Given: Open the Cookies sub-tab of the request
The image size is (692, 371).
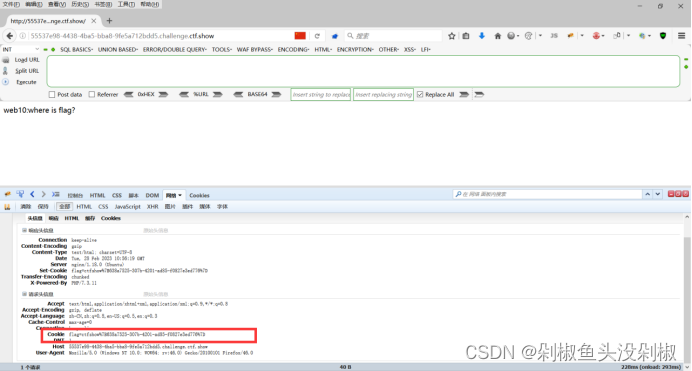Looking at the screenshot, I should 111,218.
